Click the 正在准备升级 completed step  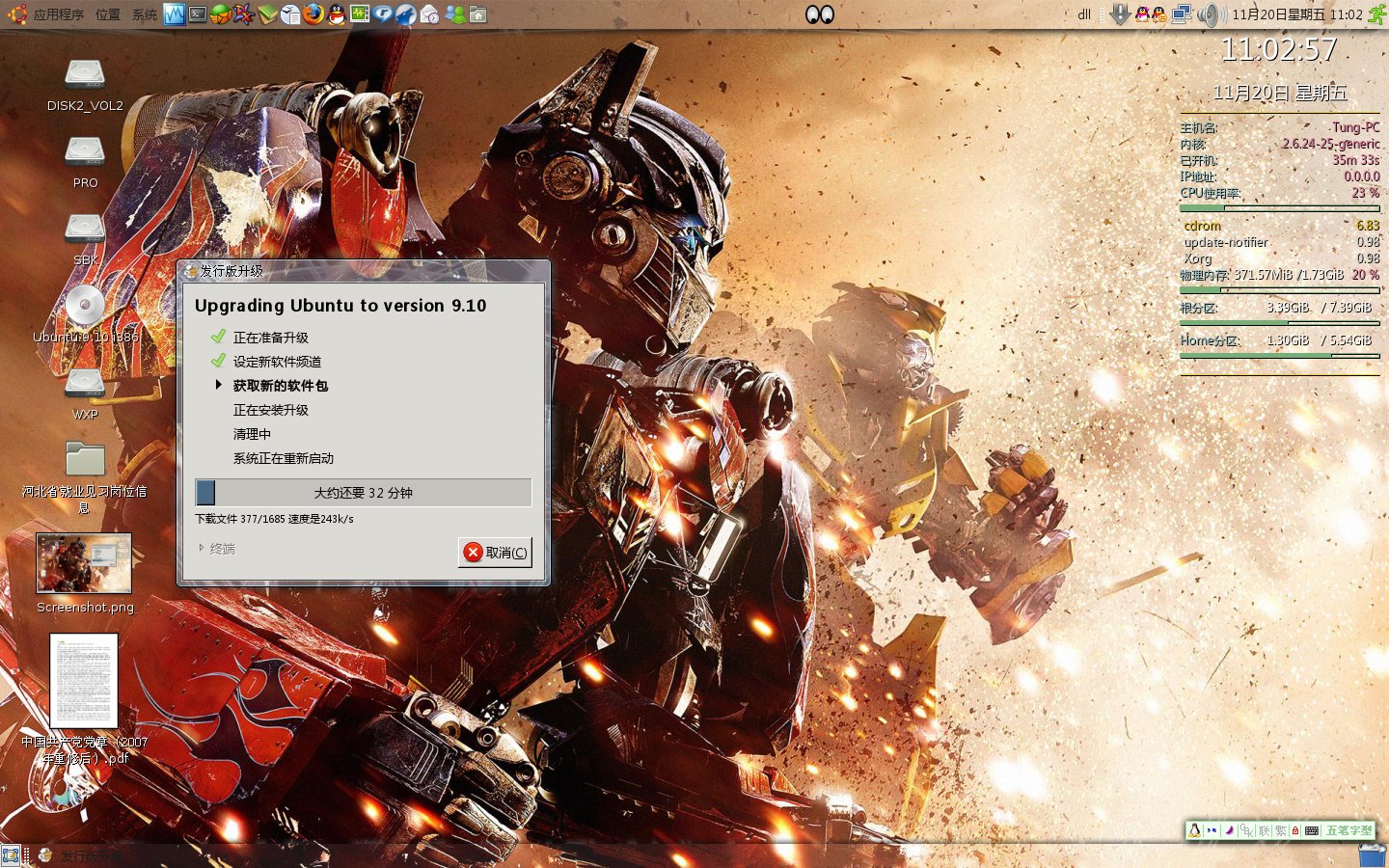(x=271, y=338)
